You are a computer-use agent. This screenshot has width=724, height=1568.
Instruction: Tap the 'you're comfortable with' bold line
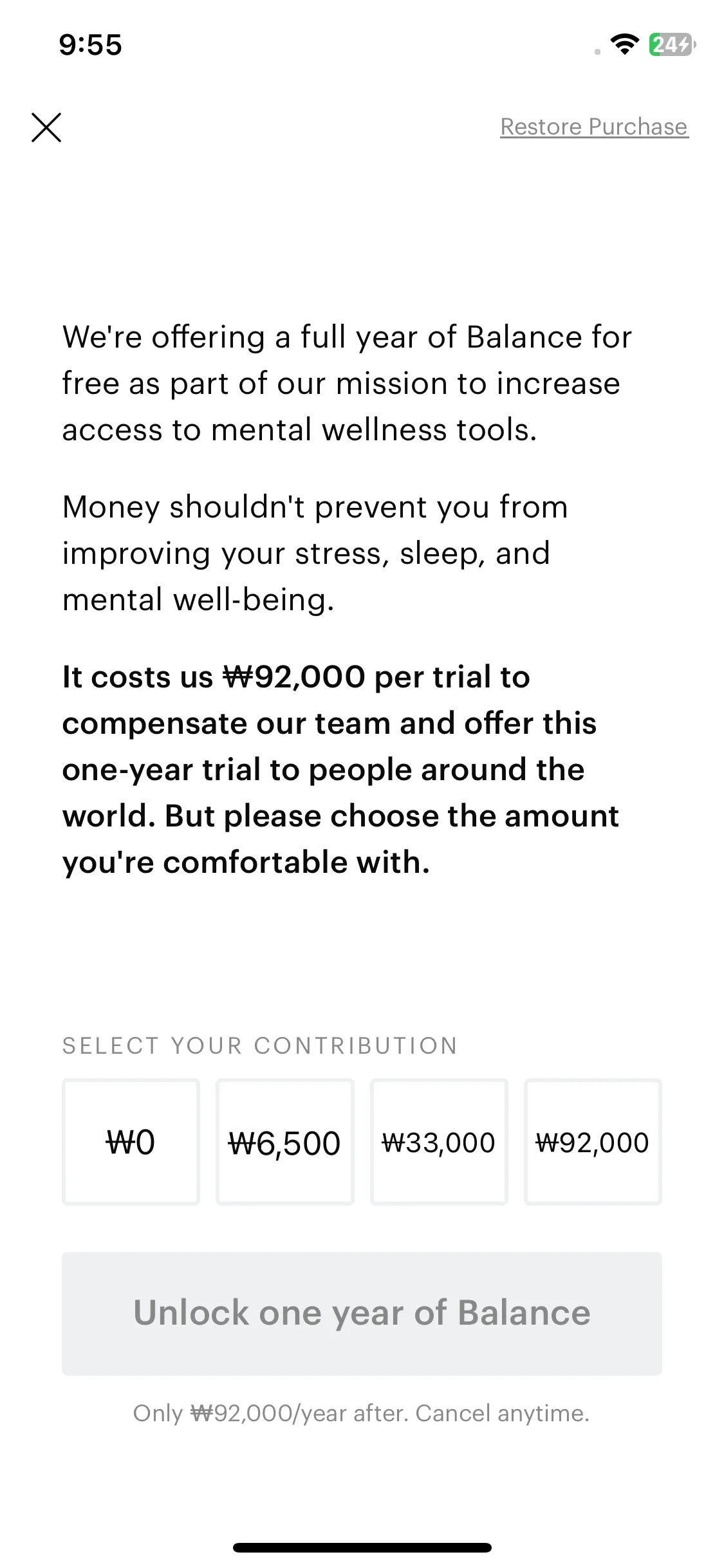[246, 862]
